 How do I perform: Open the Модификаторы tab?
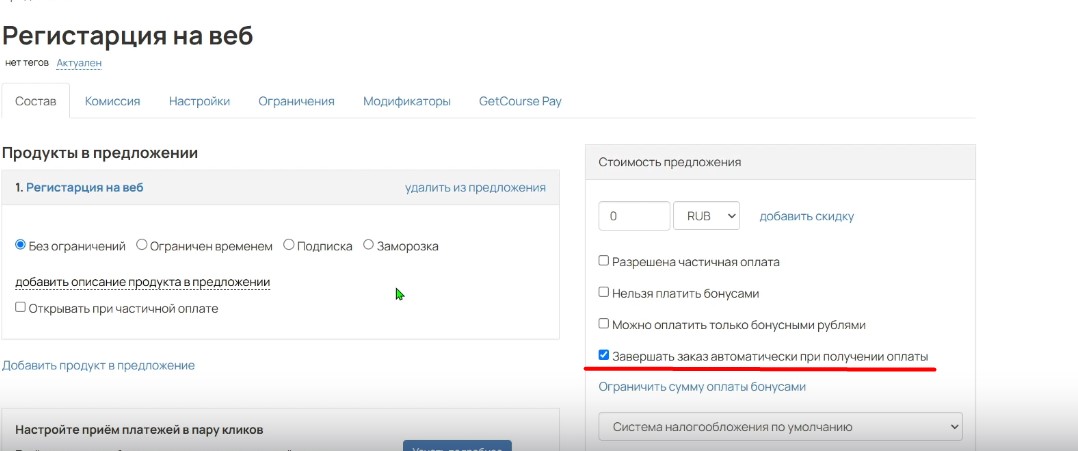(406, 101)
